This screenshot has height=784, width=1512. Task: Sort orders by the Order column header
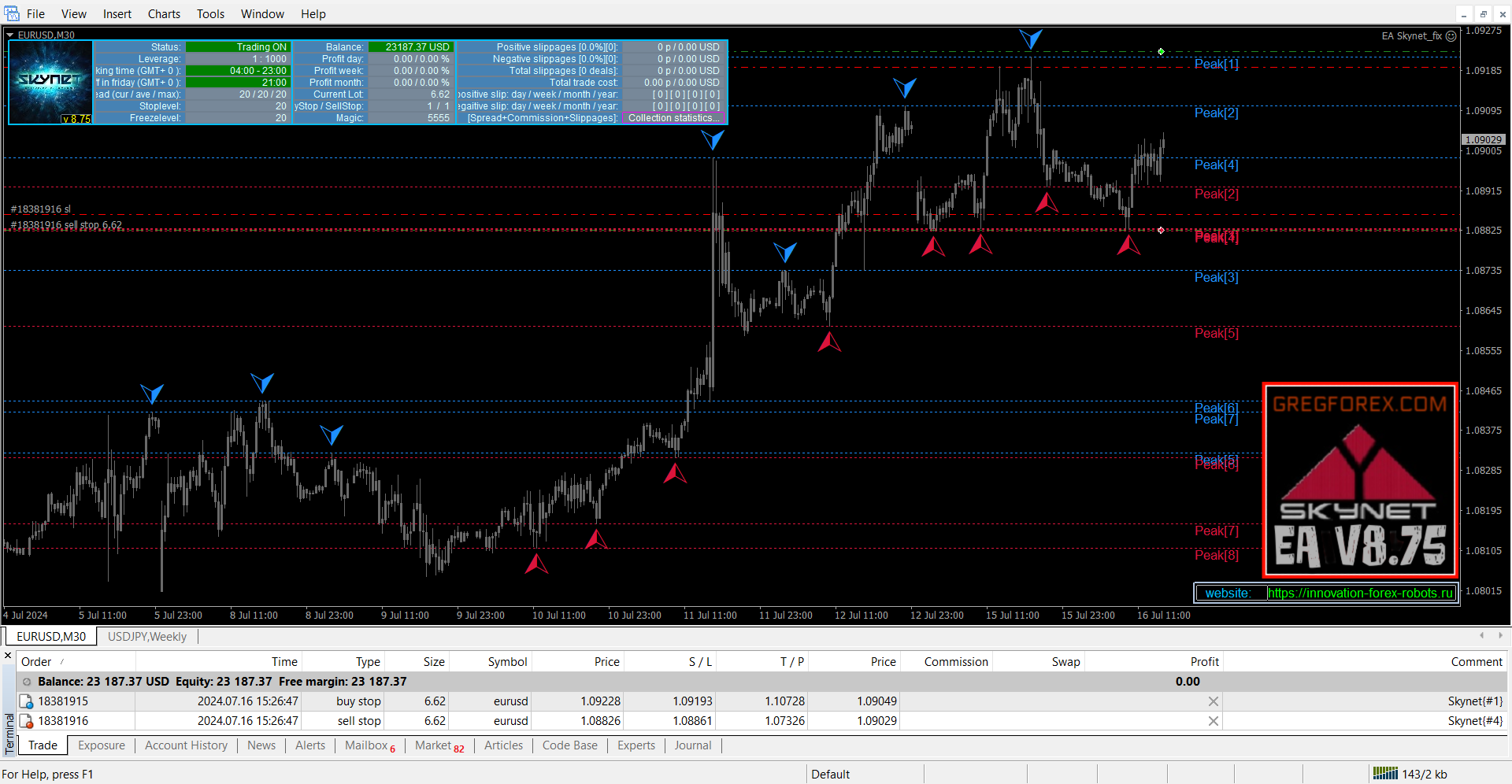coord(36,662)
